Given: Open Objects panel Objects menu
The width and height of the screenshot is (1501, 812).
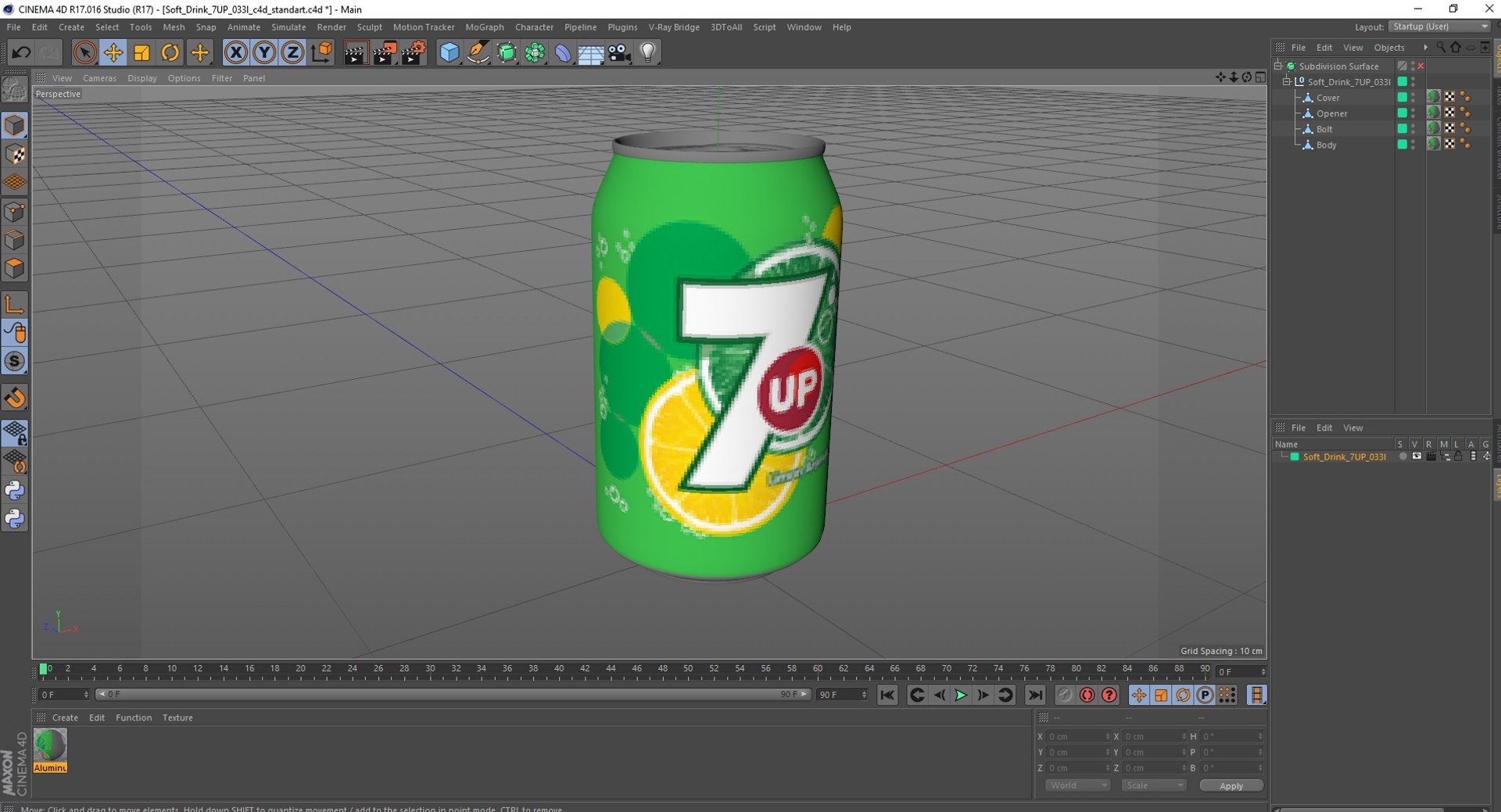Looking at the screenshot, I should [1388, 48].
